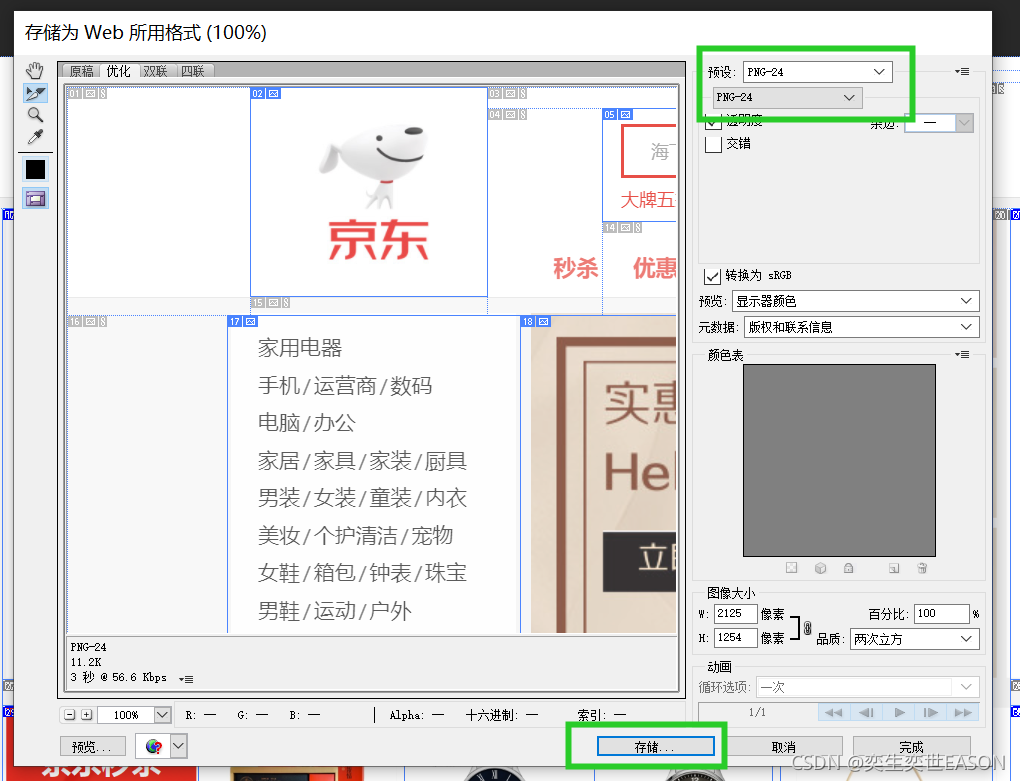This screenshot has height=781, width=1020.
Task: Click the 男鞋/运动/户外 text in preview
Action: click(x=335, y=611)
